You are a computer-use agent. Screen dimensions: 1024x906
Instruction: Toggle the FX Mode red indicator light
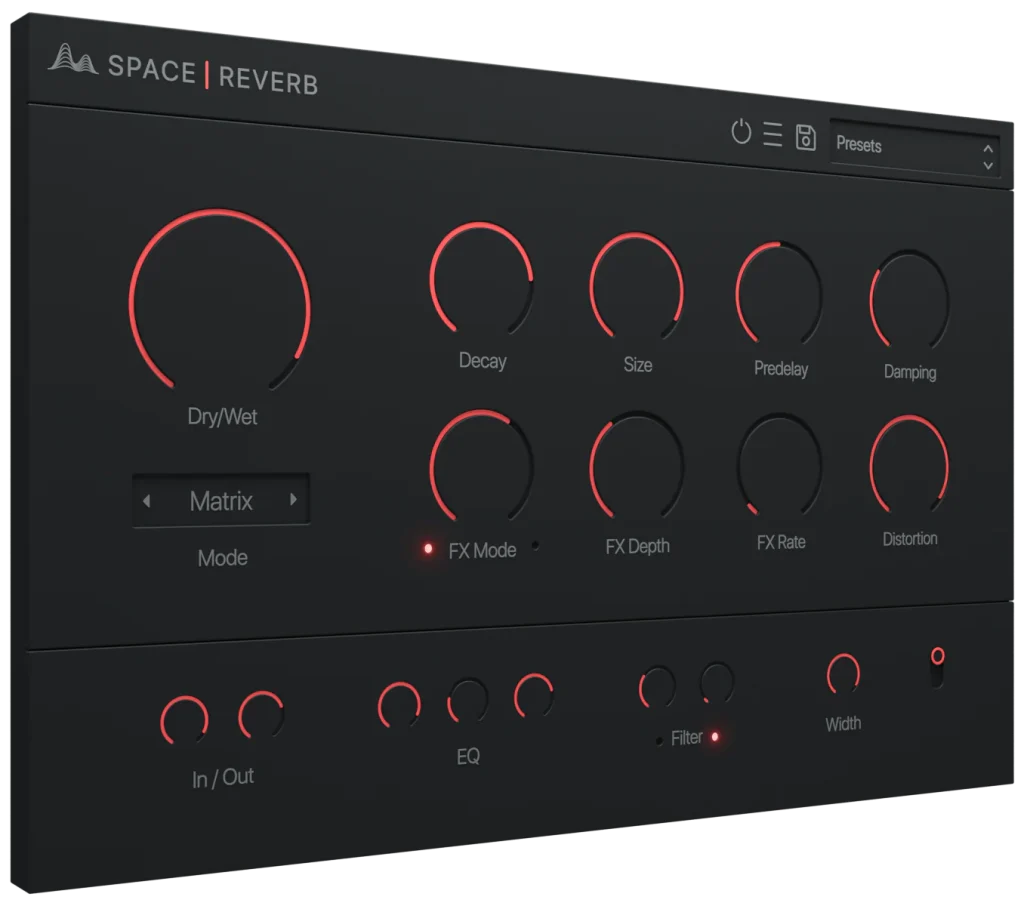coord(427,548)
